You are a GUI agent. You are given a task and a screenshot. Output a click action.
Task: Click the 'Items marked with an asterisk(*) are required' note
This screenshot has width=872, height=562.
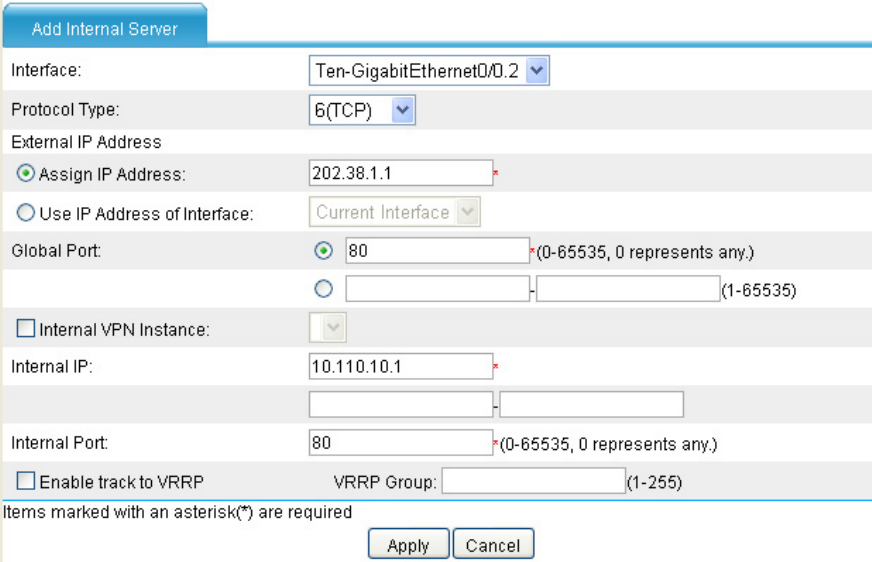pyautogui.click(x=177, y=511)
